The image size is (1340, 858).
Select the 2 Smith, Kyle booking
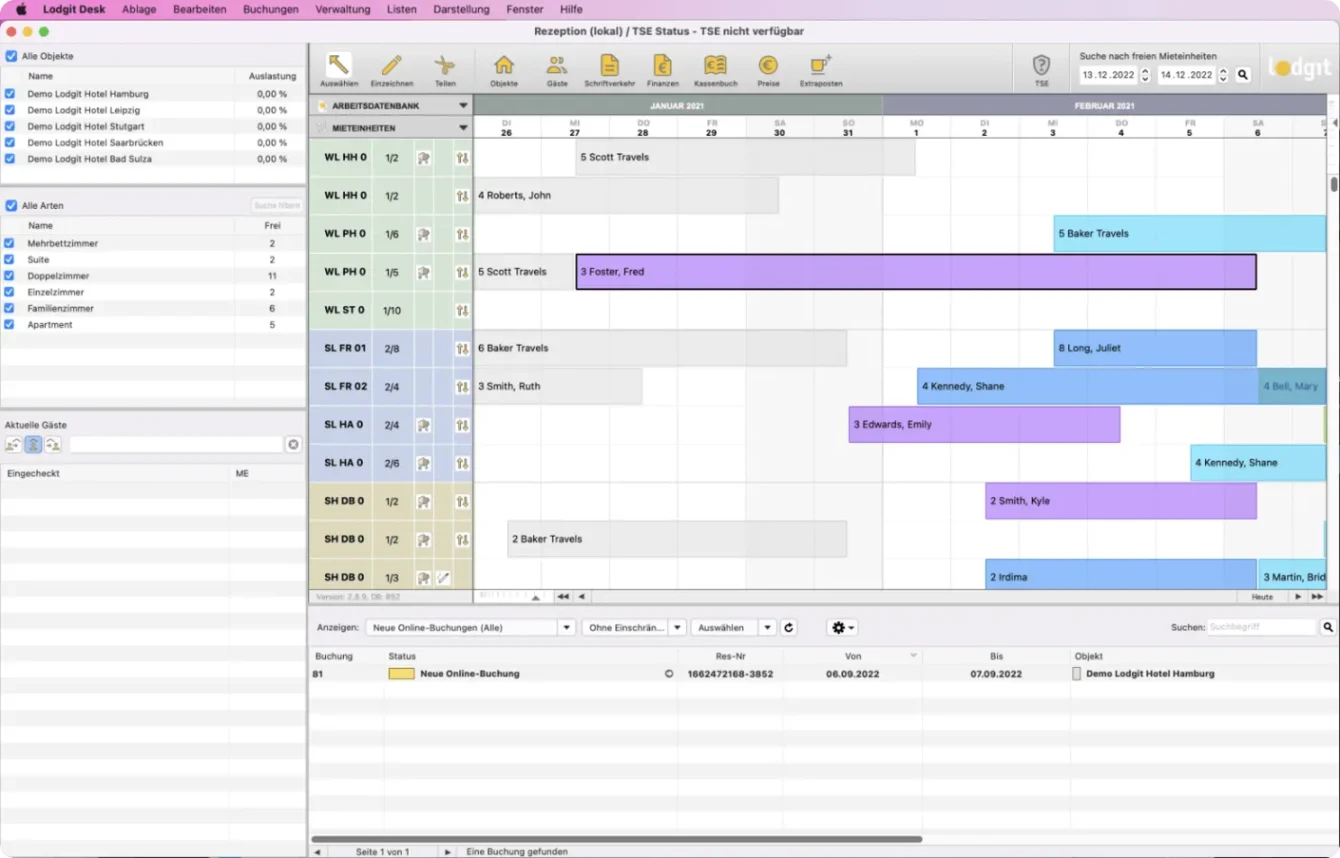[x=1121, y=501]
